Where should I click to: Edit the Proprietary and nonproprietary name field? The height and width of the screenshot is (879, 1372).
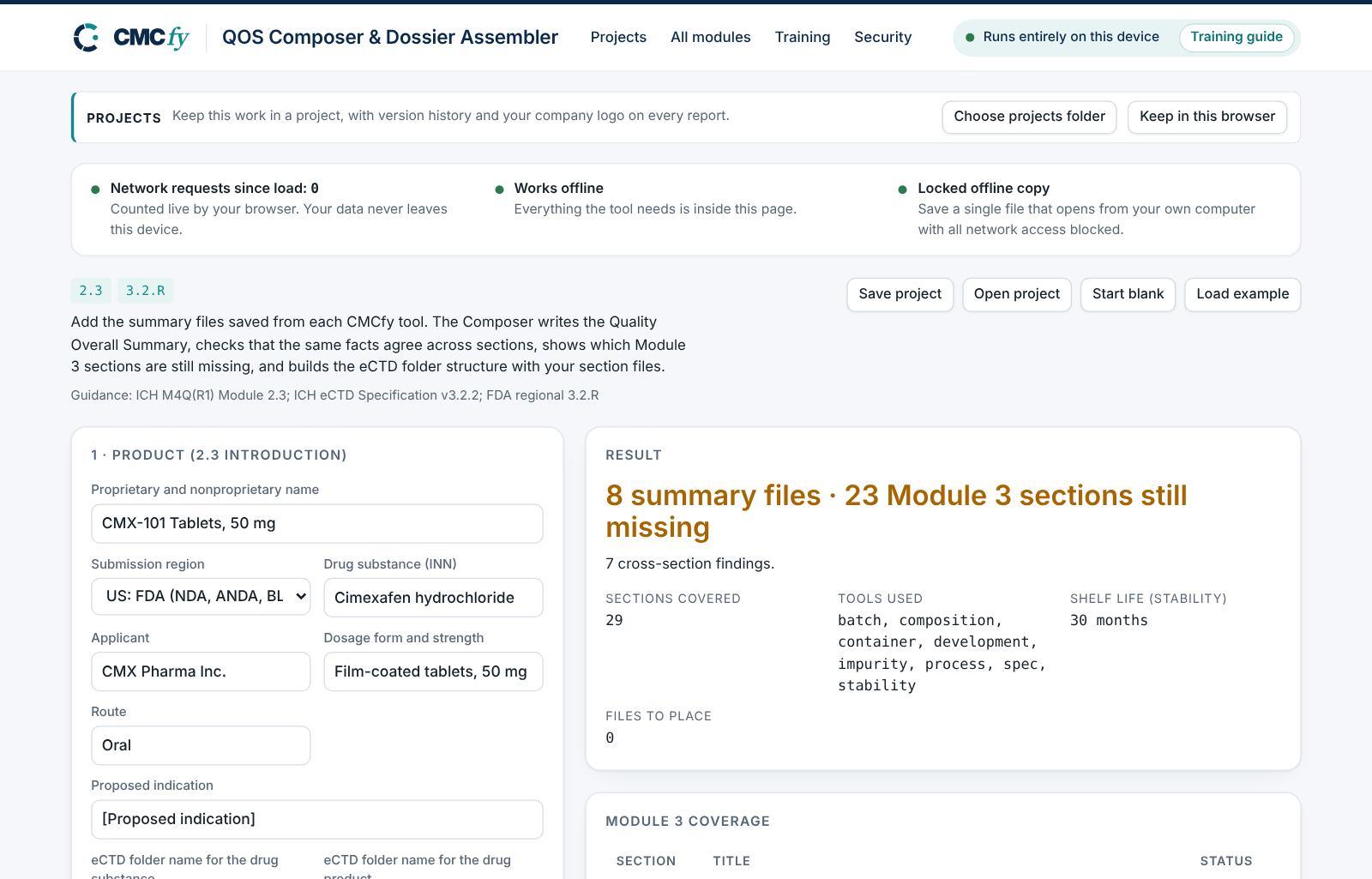click(x=317, y=523)
